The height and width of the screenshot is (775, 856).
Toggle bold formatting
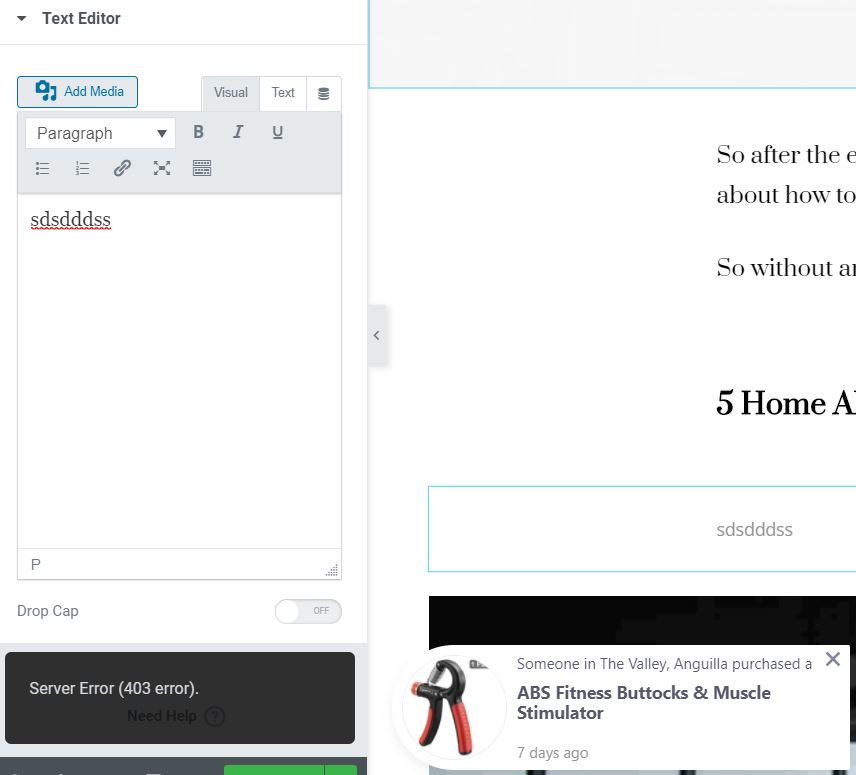tap(198, 132)
